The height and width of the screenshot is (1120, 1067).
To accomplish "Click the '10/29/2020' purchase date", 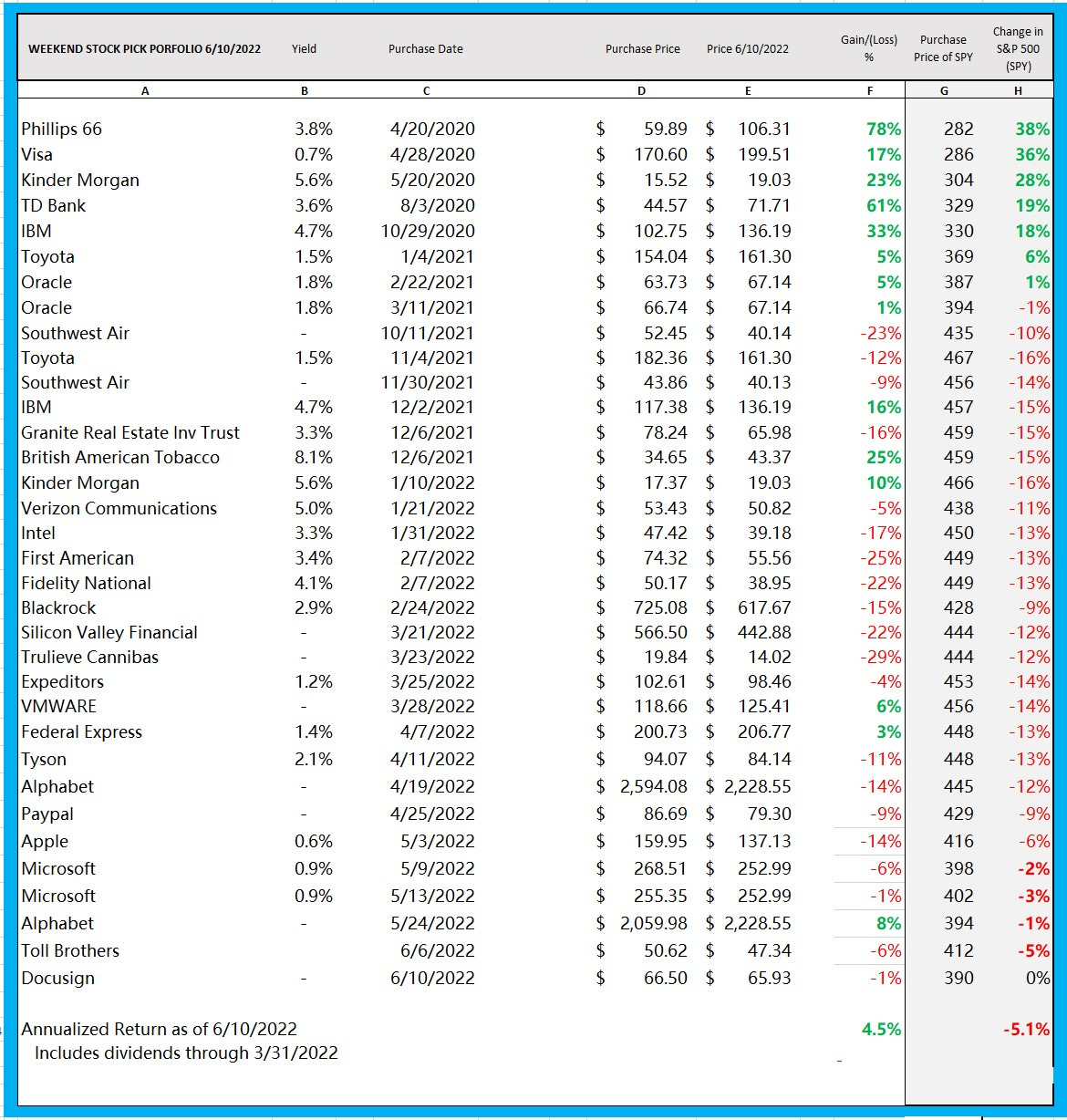I will pos(428,231).
